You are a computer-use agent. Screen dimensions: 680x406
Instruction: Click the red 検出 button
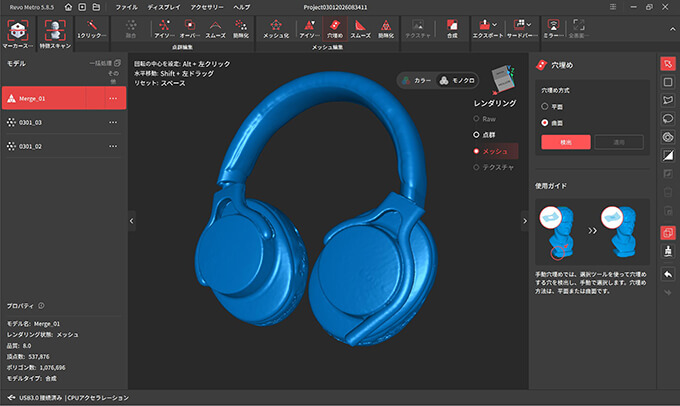point(565,142)
